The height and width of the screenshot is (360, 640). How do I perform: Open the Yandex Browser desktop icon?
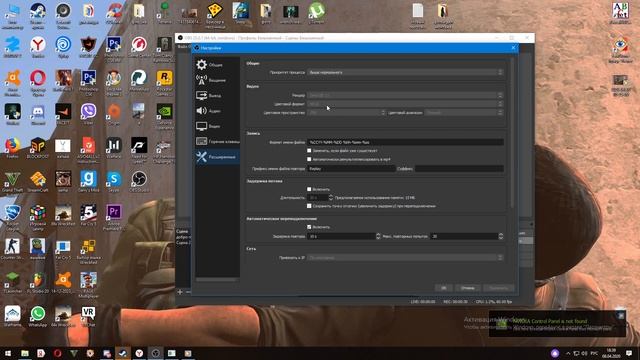pyautogui.click(x=38, y=47)
